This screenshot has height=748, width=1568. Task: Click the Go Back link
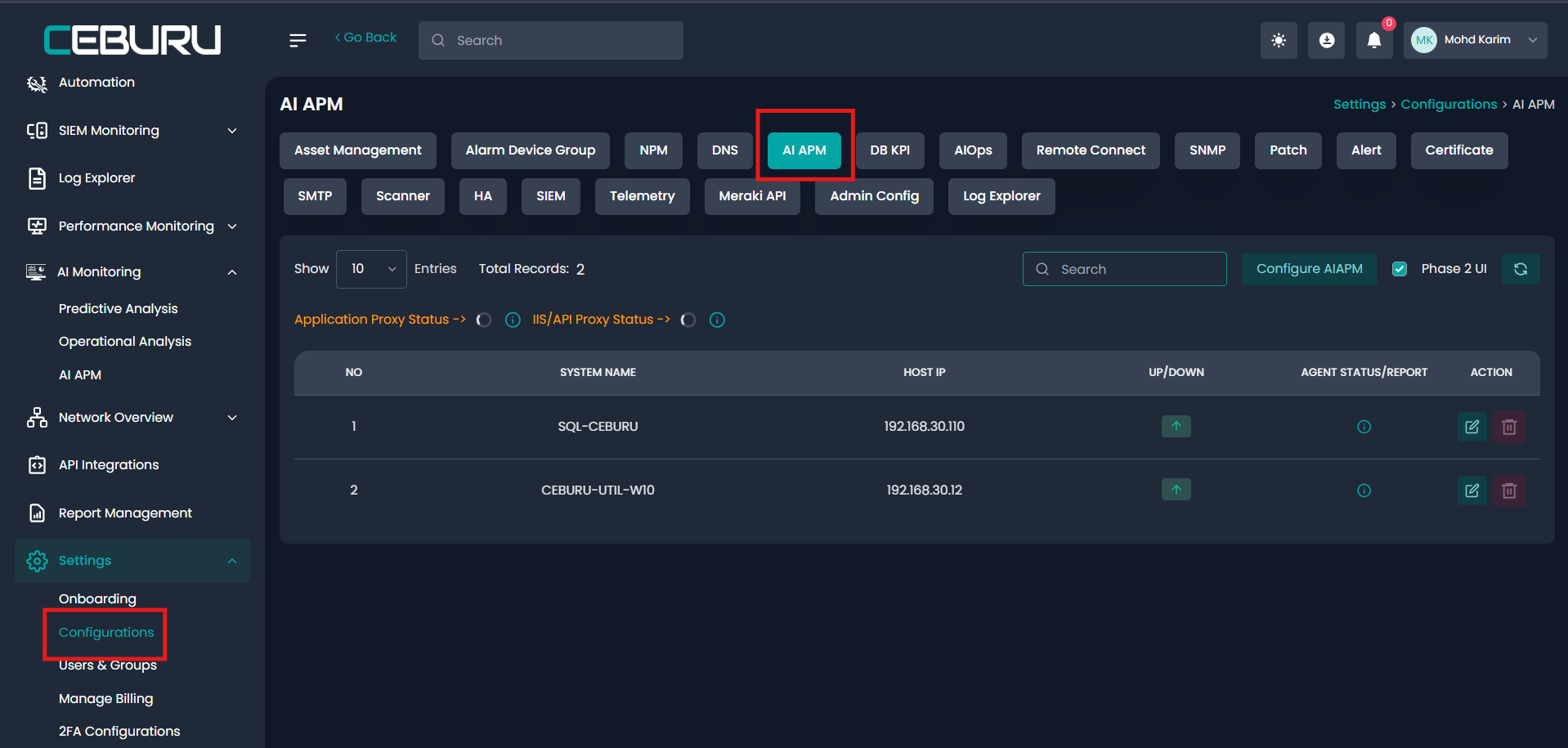tap(365, 38)
